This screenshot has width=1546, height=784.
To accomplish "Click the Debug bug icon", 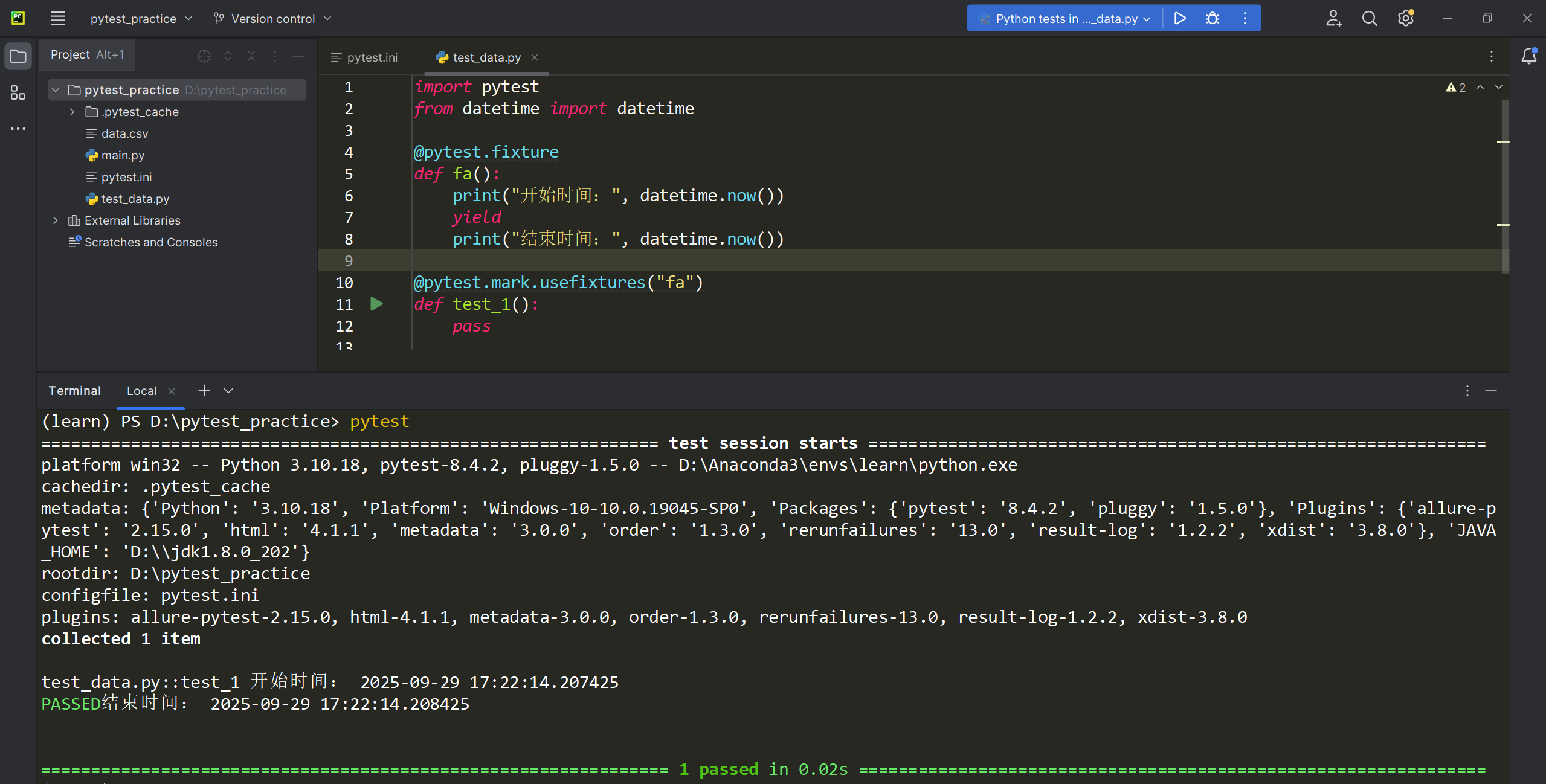I will [x=1212, y=18].
